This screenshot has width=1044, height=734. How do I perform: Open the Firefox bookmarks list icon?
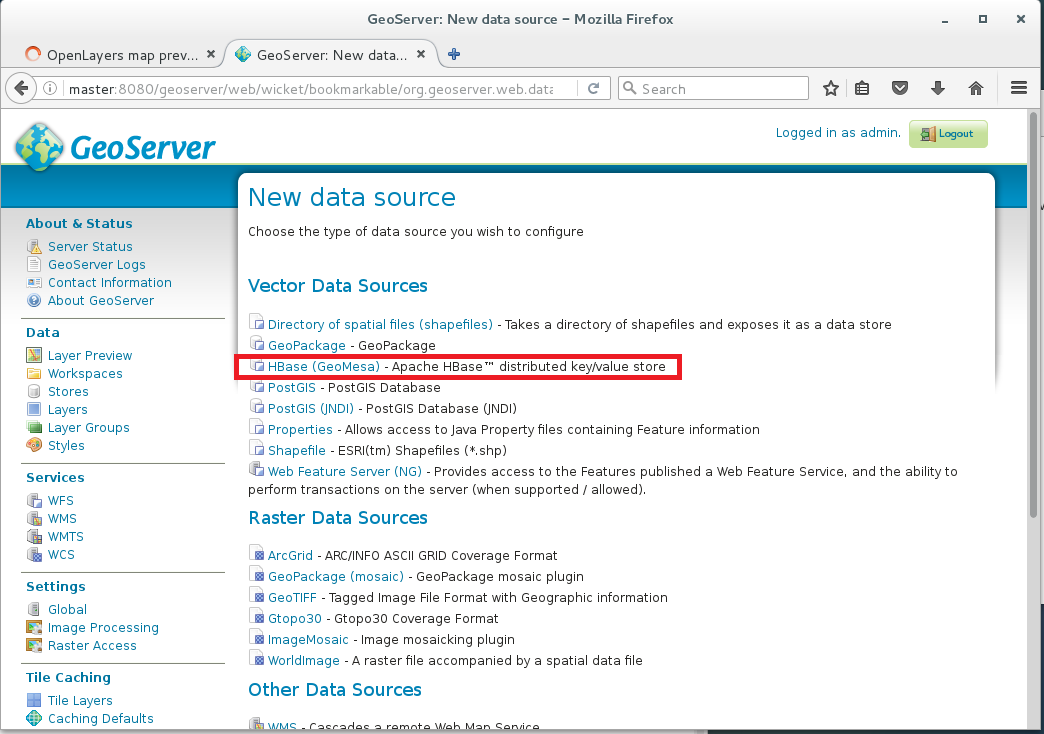tap(862, 88)
